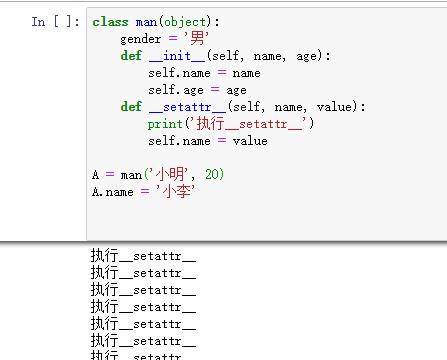Click the first '执行__setattr__' output line

pyautogui.click(x=143, y=256)
